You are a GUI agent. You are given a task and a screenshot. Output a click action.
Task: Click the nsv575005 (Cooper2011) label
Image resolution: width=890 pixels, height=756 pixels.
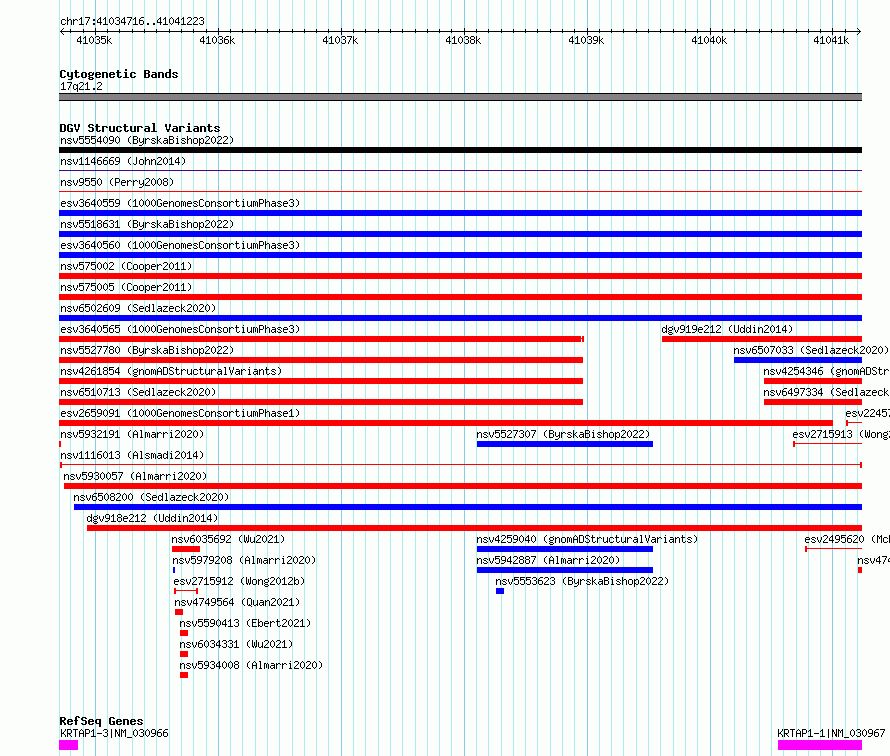[126, 287]
